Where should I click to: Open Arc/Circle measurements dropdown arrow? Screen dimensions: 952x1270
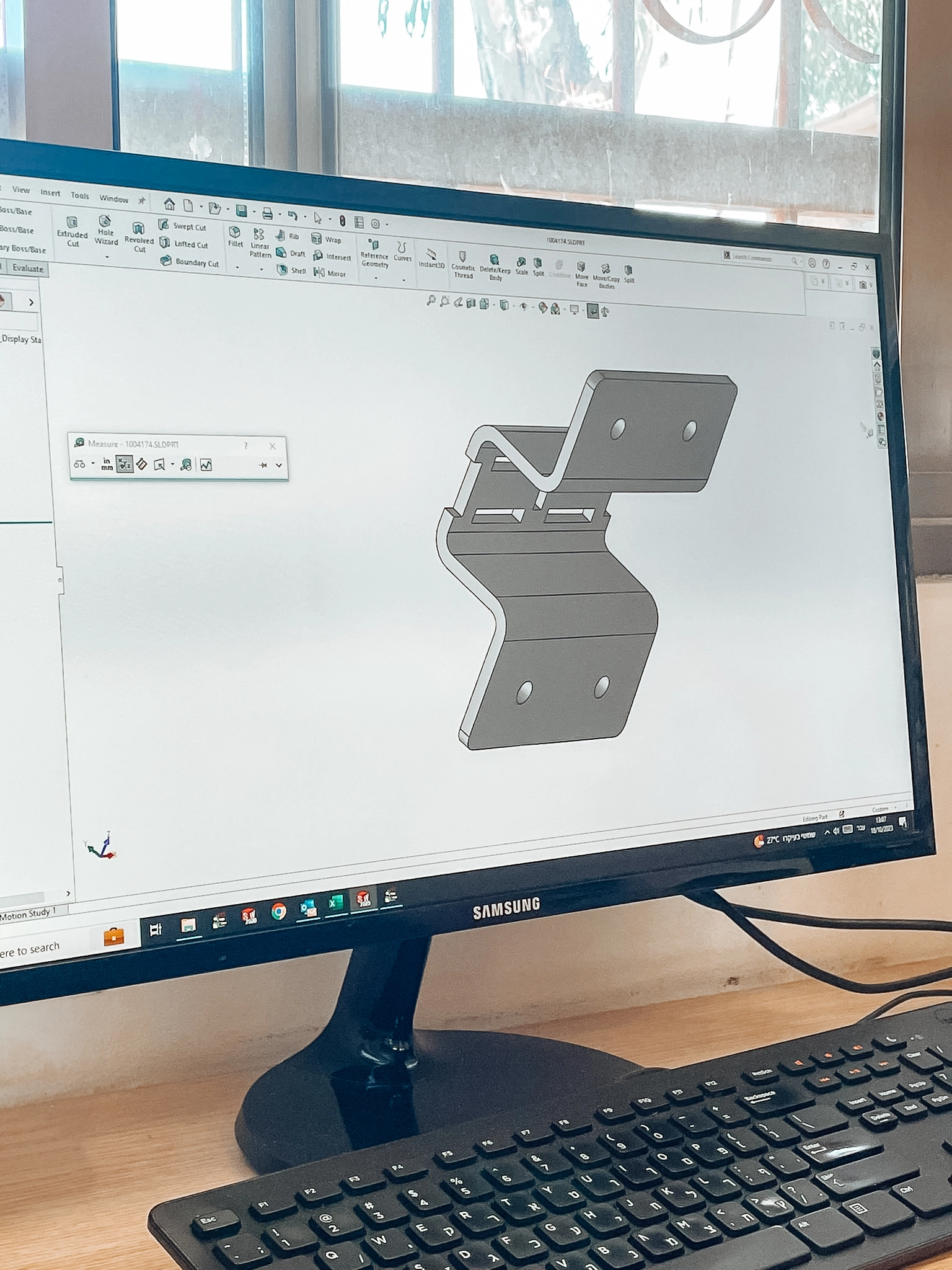(93, 463)
